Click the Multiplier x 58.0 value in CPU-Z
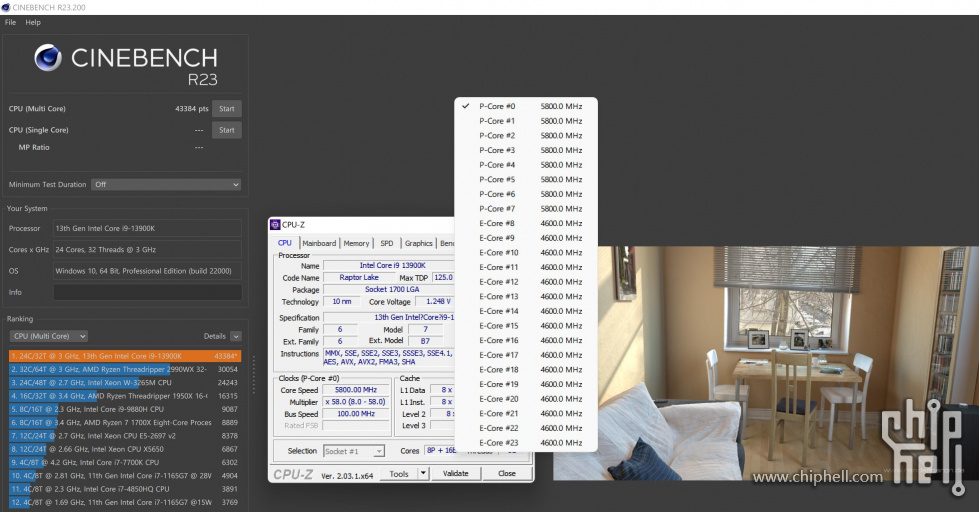Screen dimensions: 979x512 pyautogui.click(x=356, y=402)
